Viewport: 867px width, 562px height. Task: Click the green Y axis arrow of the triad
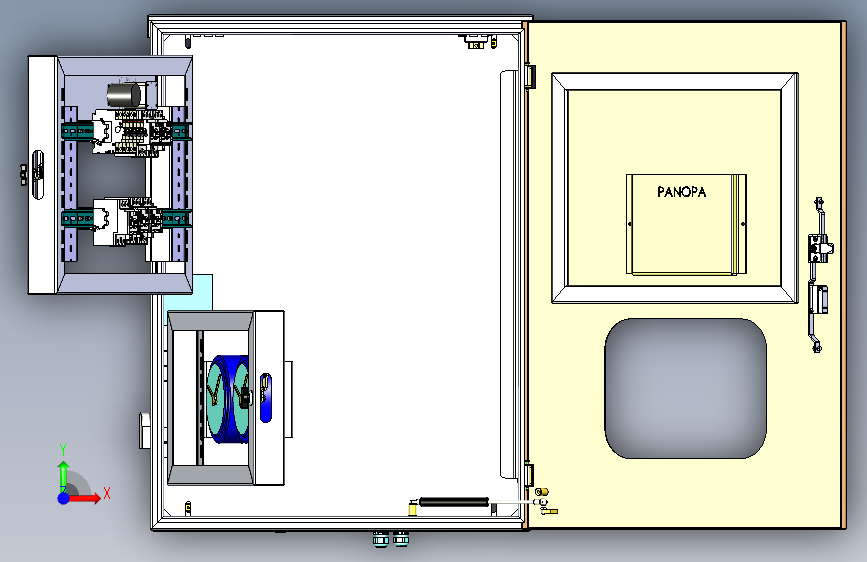pos(64,476)
